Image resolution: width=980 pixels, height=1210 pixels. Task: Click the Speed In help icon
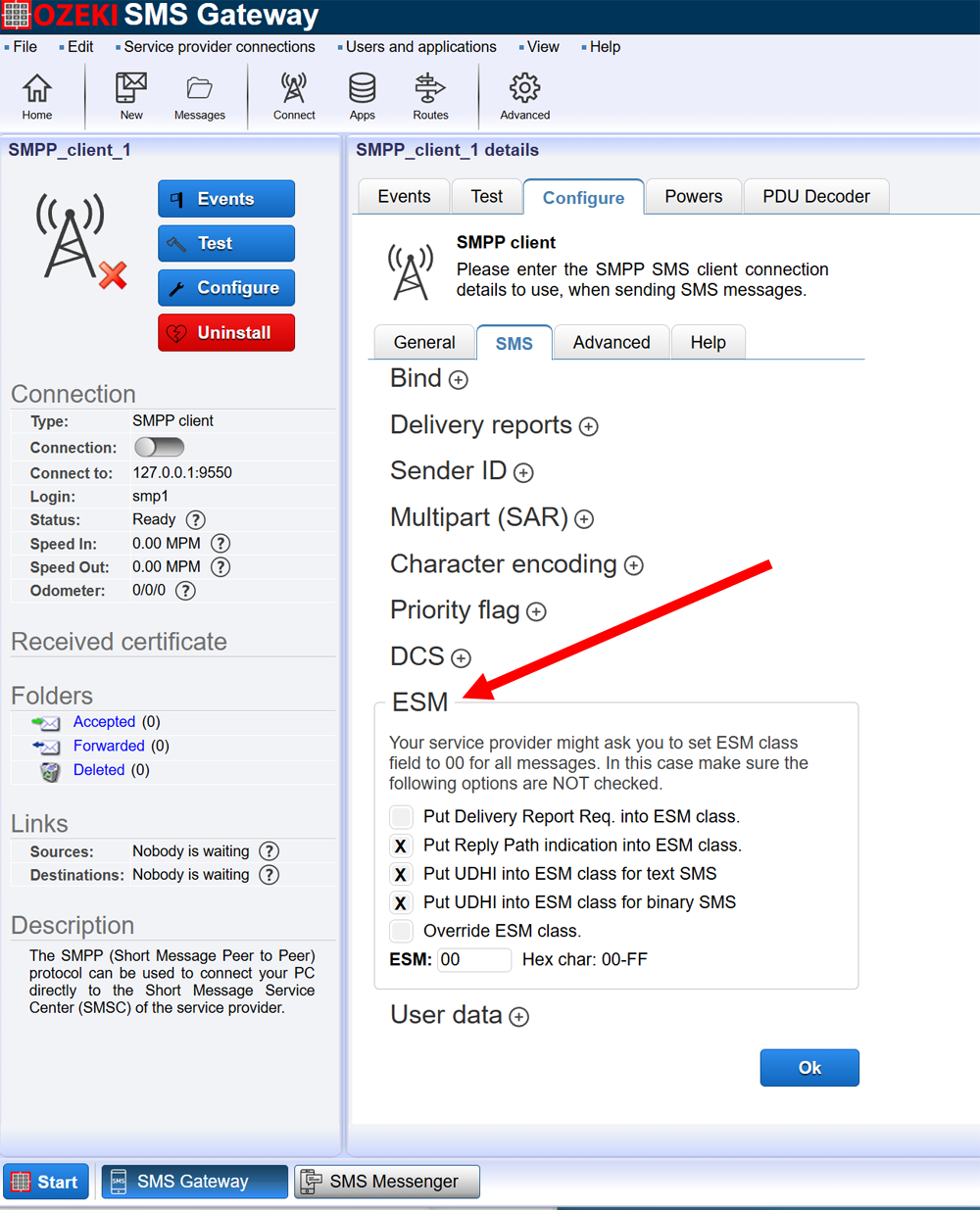(221, 544)
